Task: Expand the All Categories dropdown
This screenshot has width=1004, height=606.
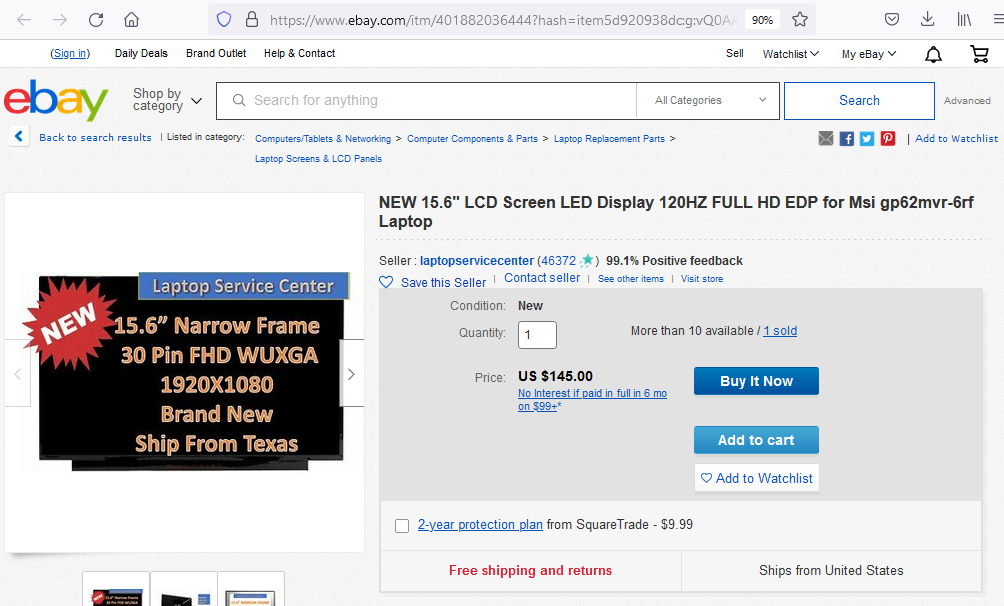Action: pyautogui.click(x=708, y=101)
